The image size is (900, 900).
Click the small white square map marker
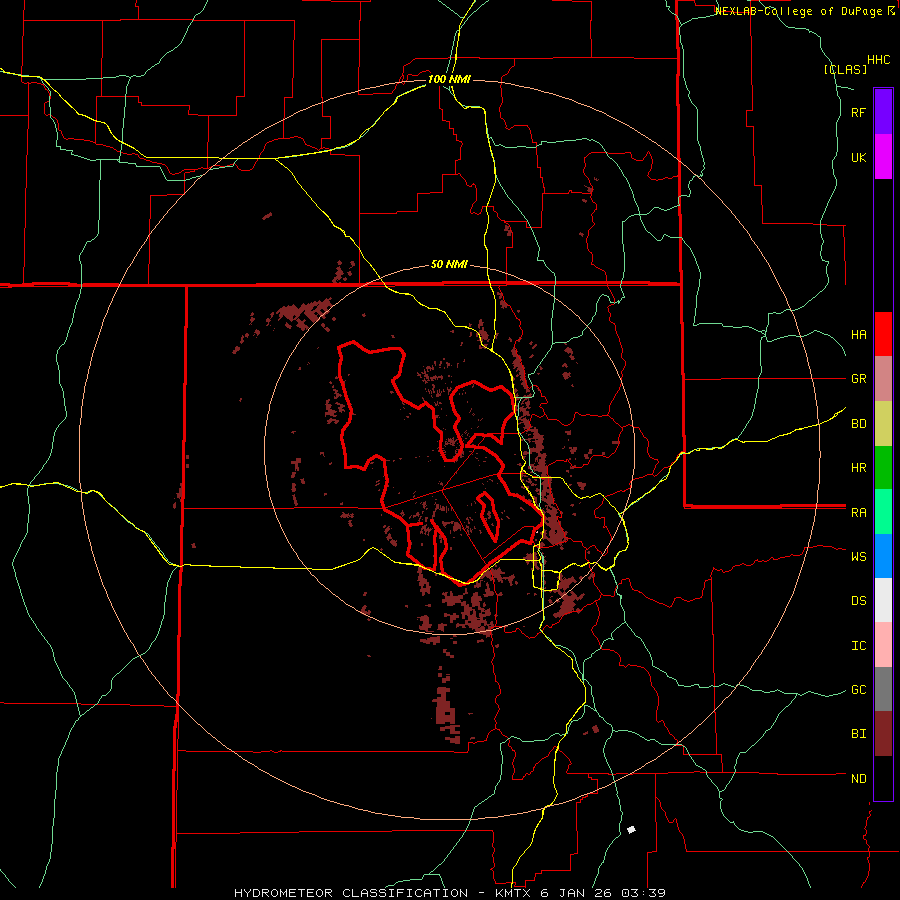(631, 829)
